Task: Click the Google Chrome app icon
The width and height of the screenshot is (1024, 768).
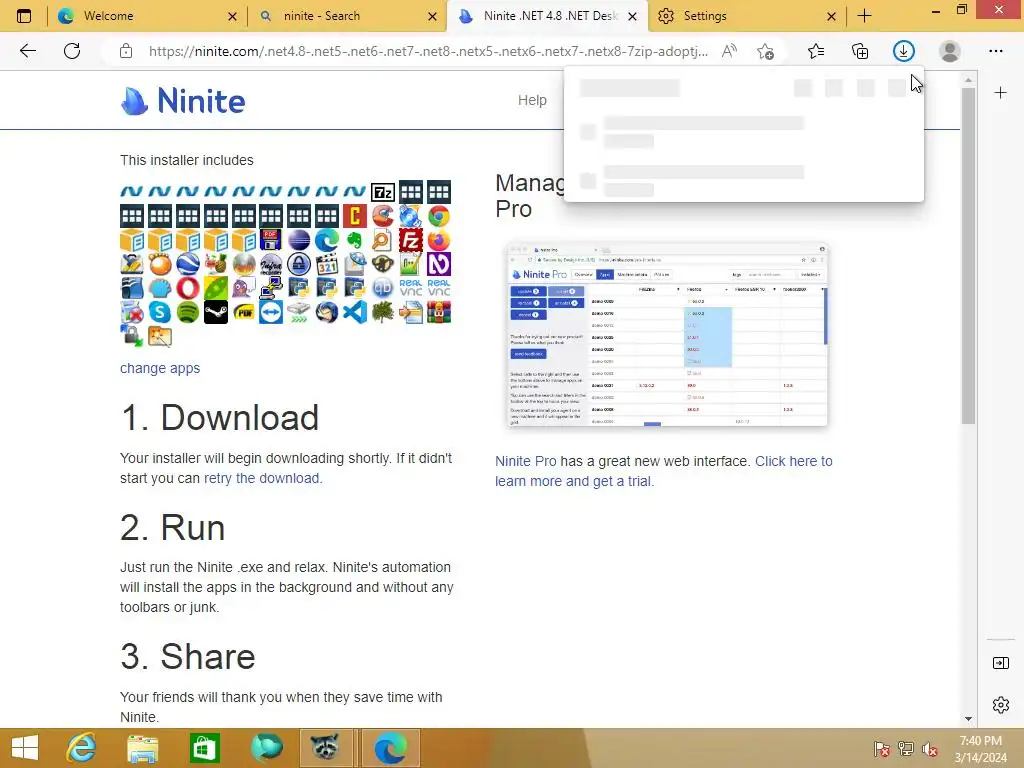Action: (439, 216)
